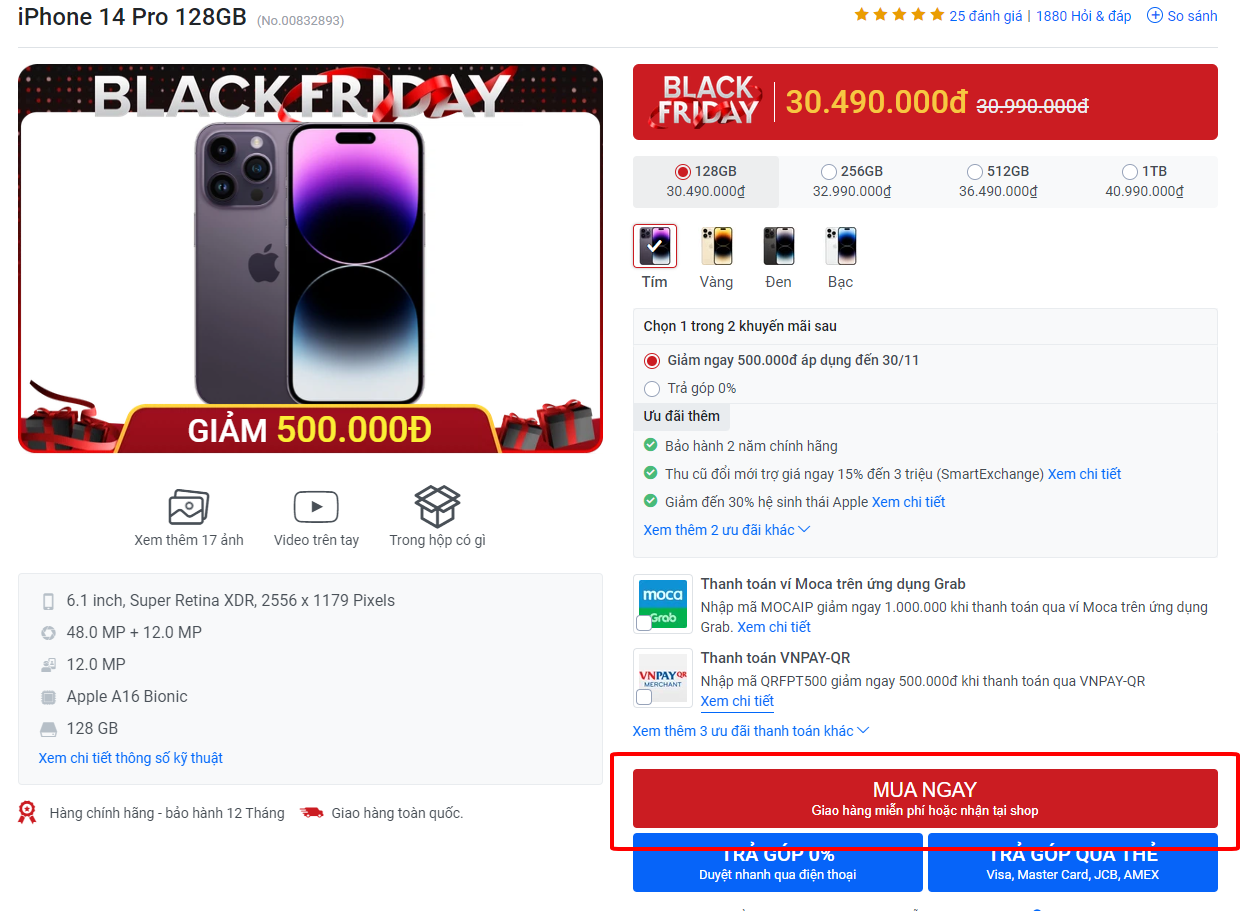Expand 'Xem thêm 3 ưu đãi thanh toán khác'

click(751, 731)
